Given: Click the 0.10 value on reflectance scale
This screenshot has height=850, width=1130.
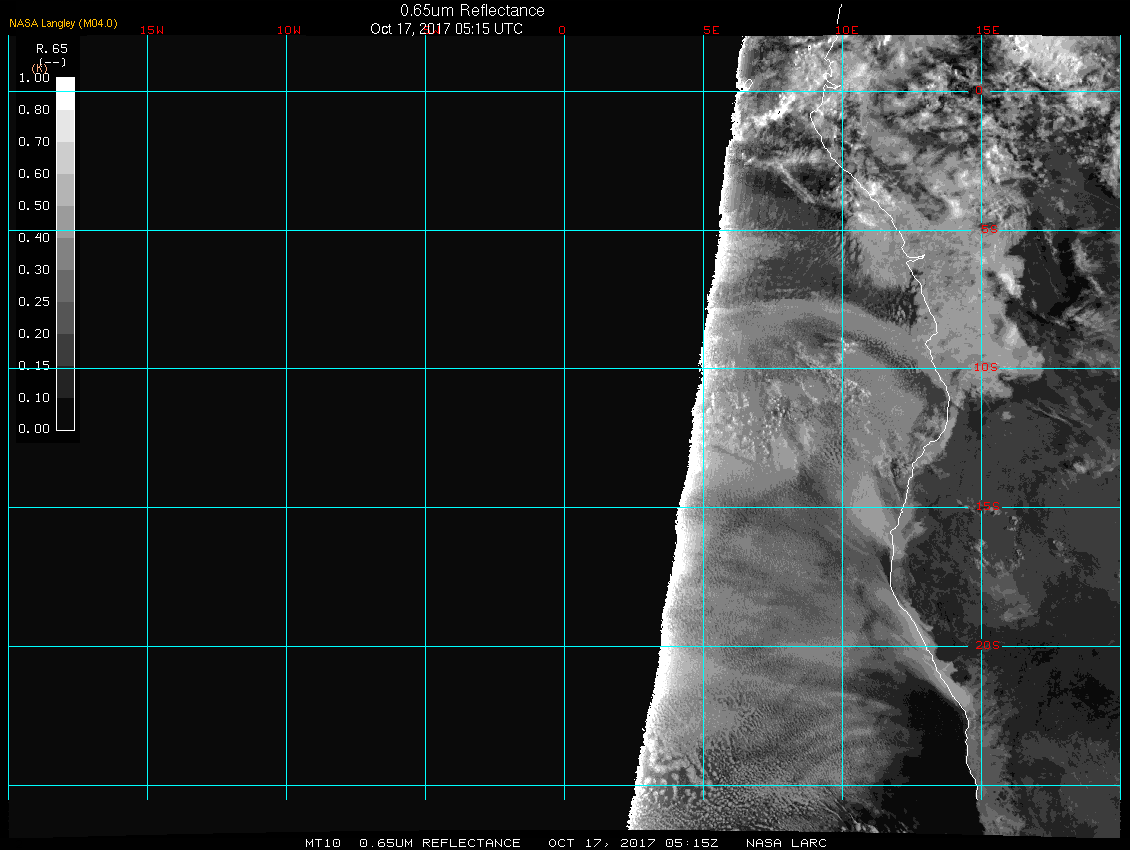Looking at the screenshot, I should coord(34,397).
